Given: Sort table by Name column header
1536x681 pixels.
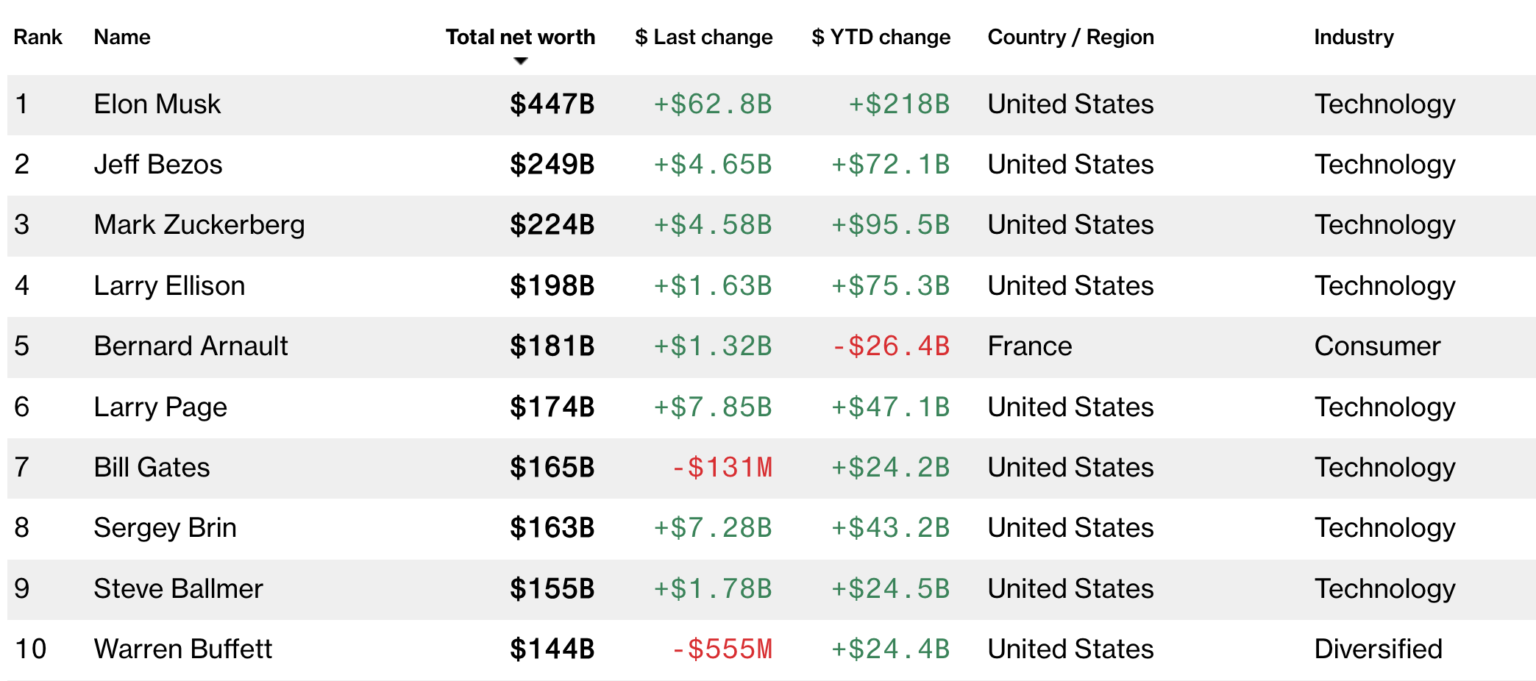Looking at the screenshot, I should [x=122, y=37].
